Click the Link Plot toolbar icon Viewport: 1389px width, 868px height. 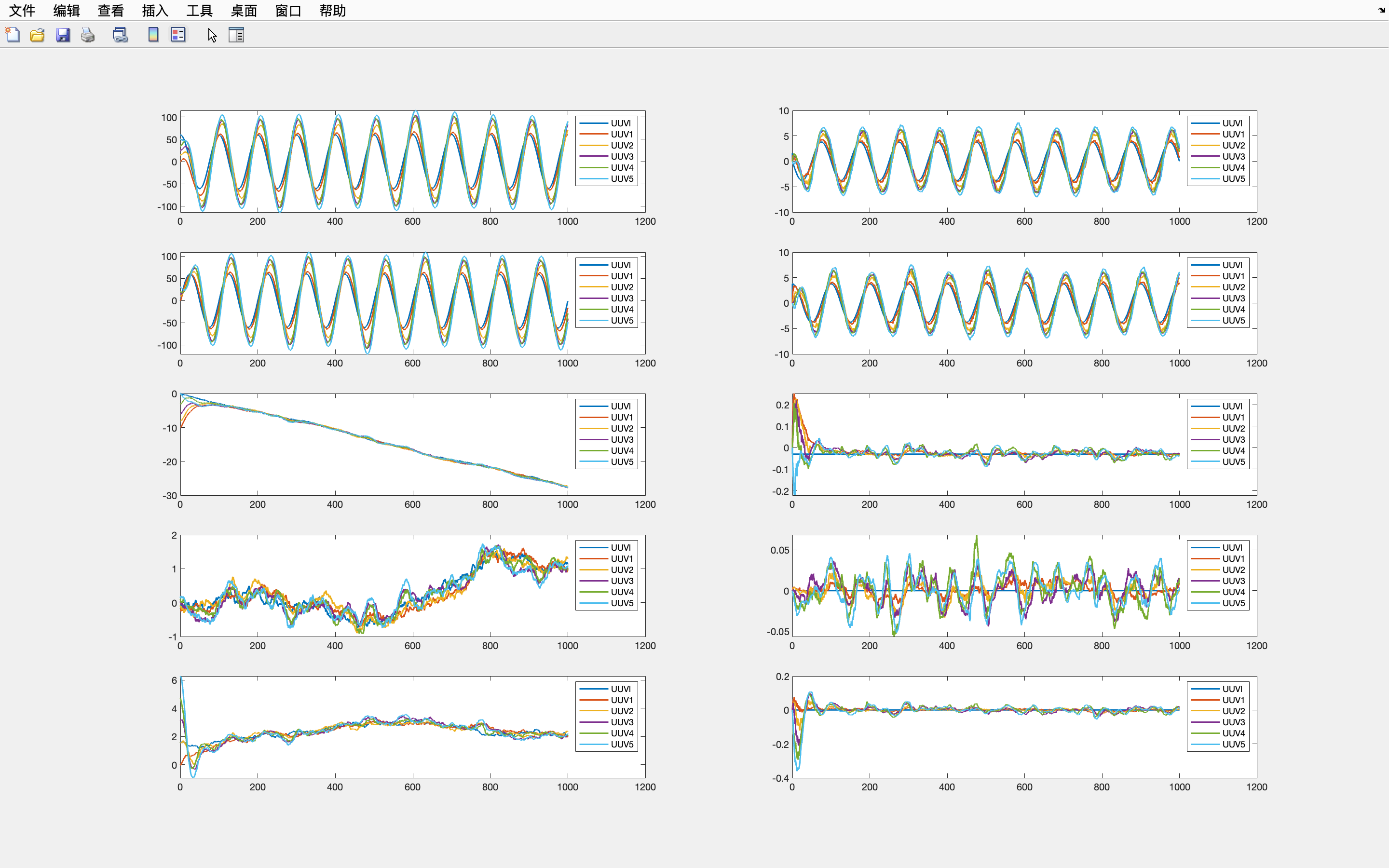[120, 35]
